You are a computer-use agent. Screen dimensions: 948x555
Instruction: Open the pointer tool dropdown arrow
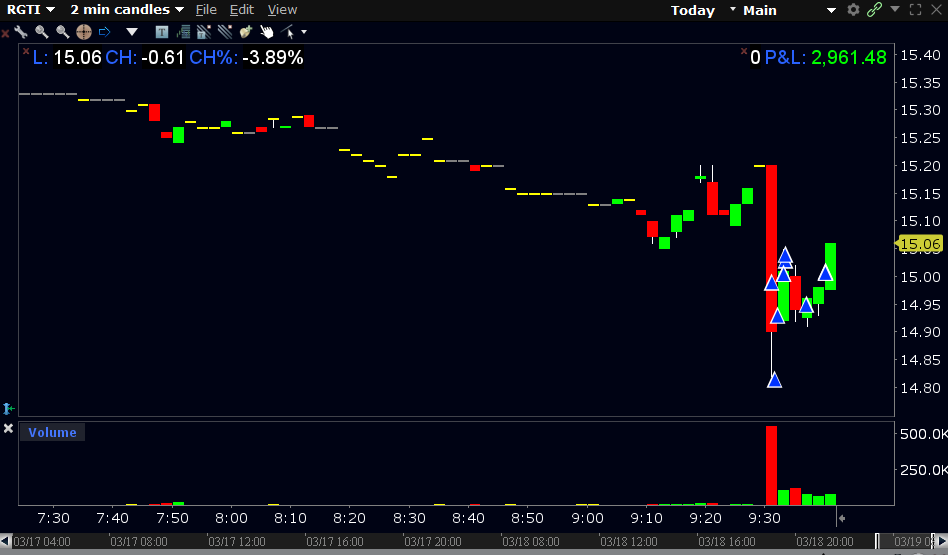pos(304,32)
